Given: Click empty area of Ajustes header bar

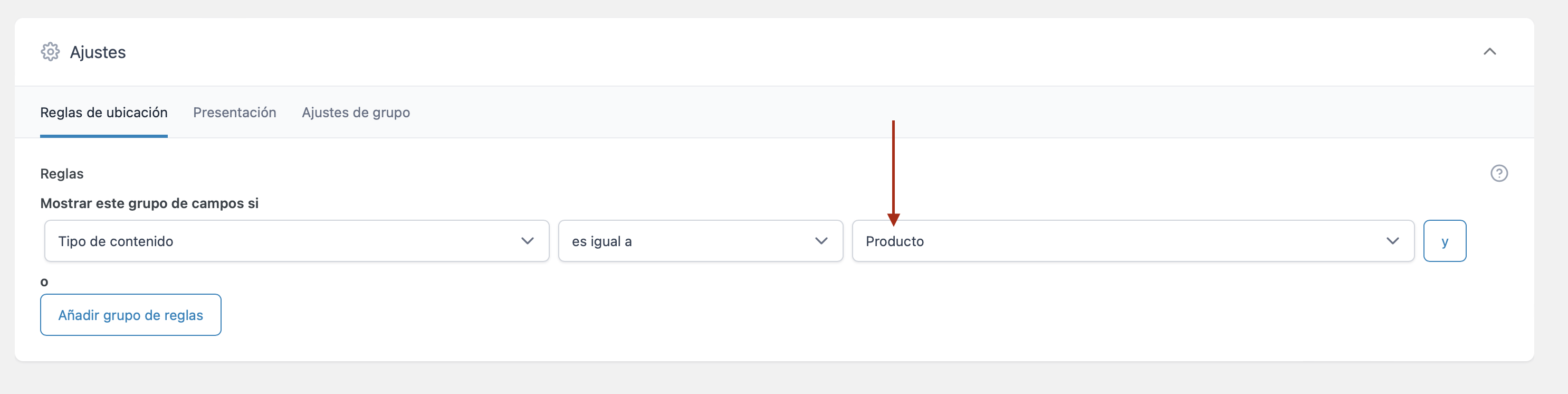Looking at the screenshot, I should coord(791,52).
